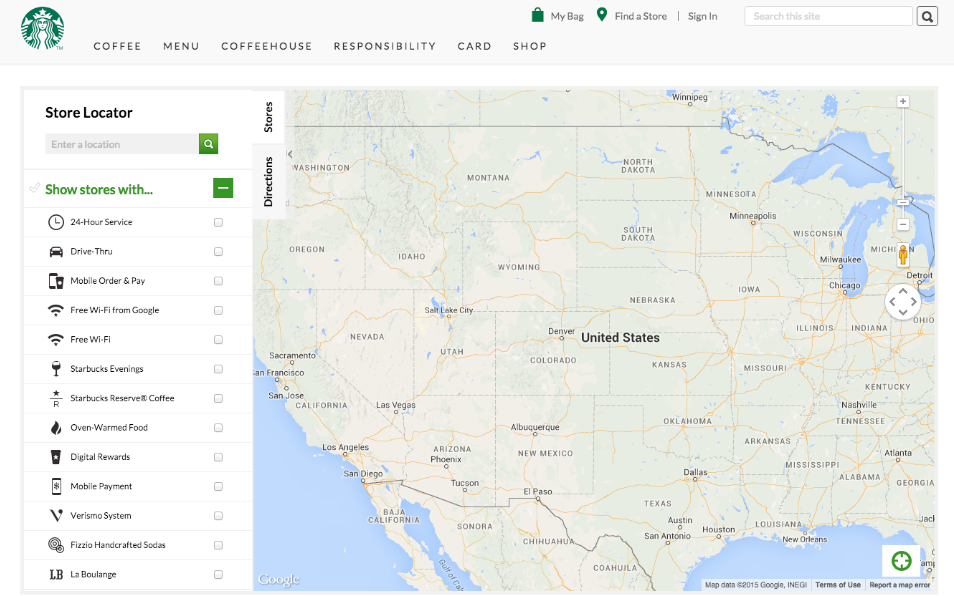954x596 pixels.
Task: Open the Menu navigation item
Action: [181, 46]
